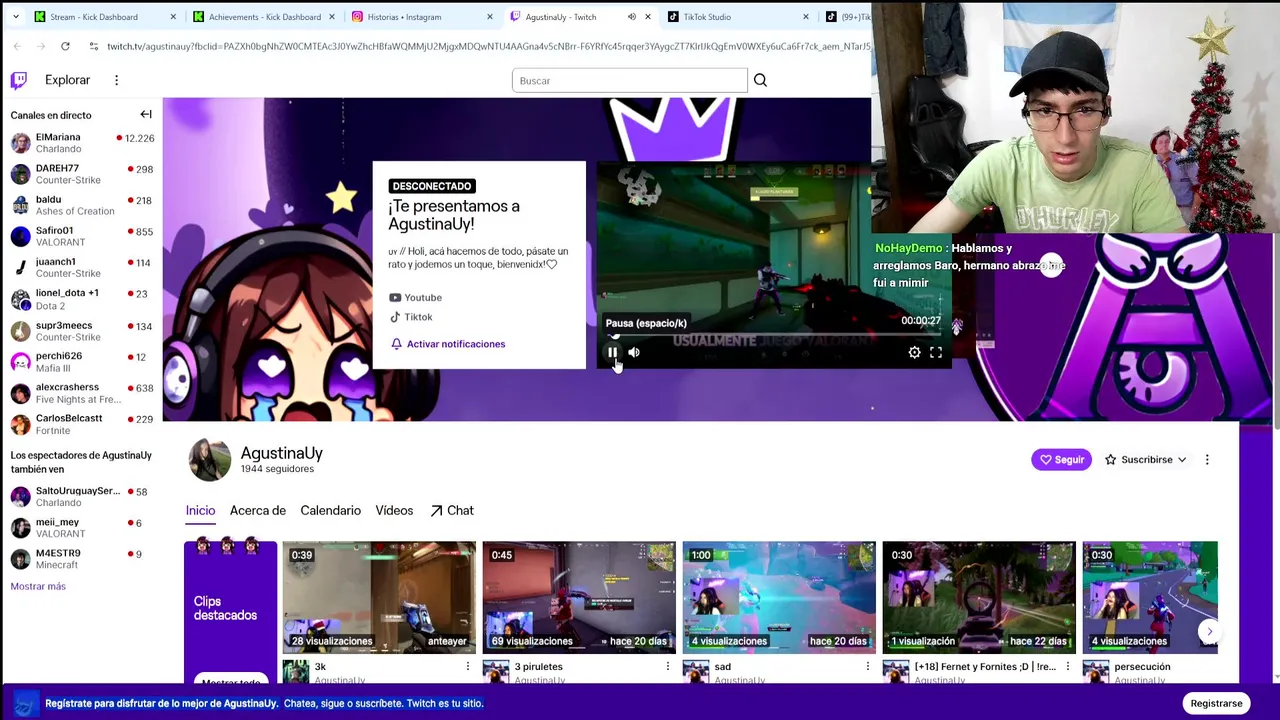The image size is (1280, 720).
Task: Open meii_mey VALORANT channel
Action: (x=82, y=528)
